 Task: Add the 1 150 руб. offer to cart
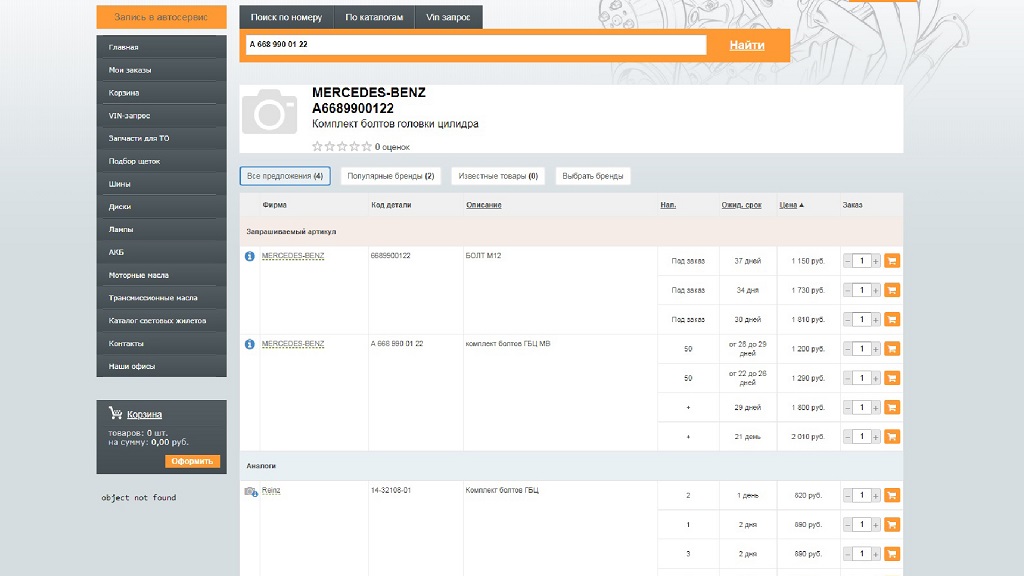tap(892, 261)
